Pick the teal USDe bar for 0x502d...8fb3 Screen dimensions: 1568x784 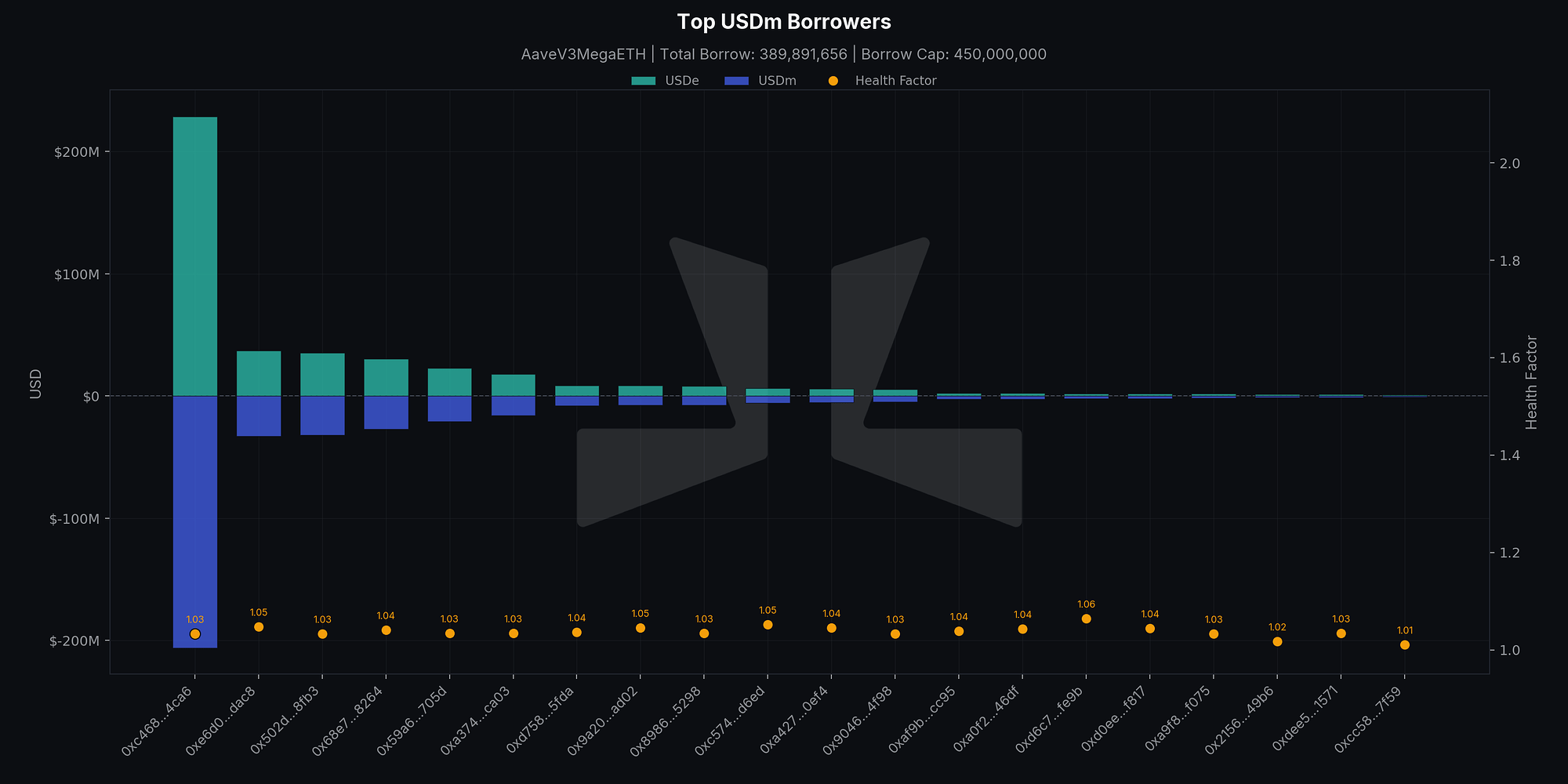322,375
